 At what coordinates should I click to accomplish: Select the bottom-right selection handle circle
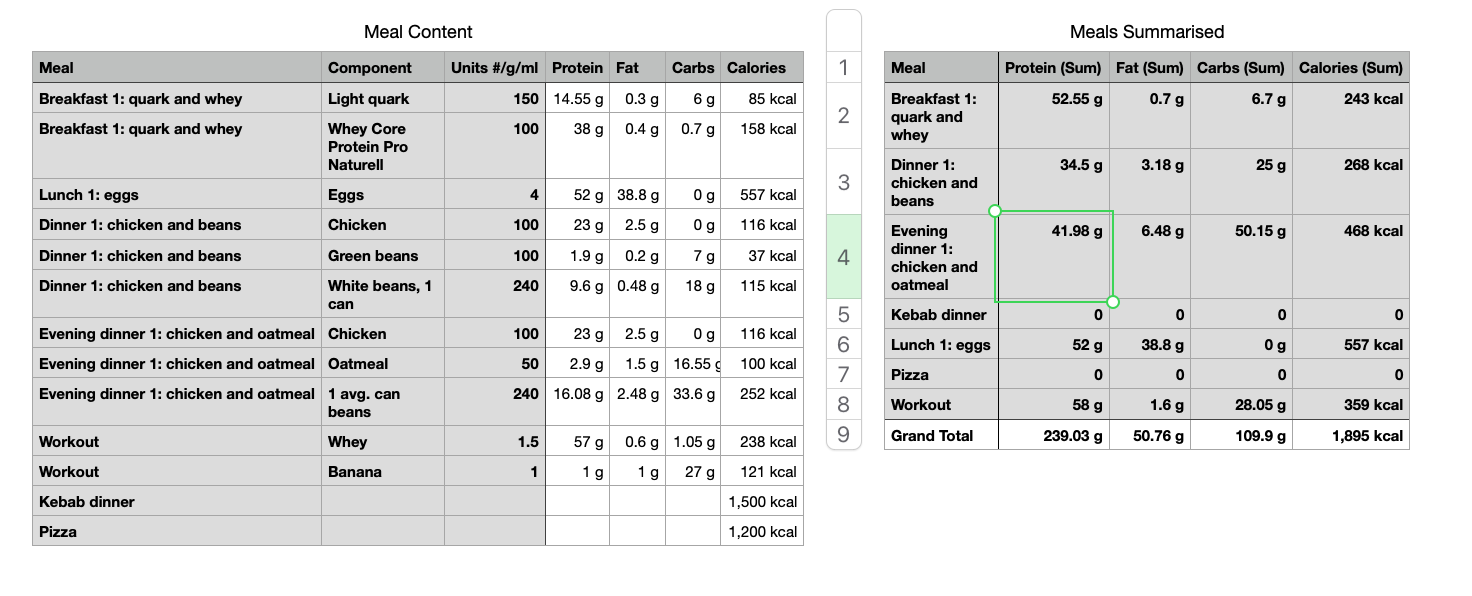pyautogui.click(x=1114, y=302)
